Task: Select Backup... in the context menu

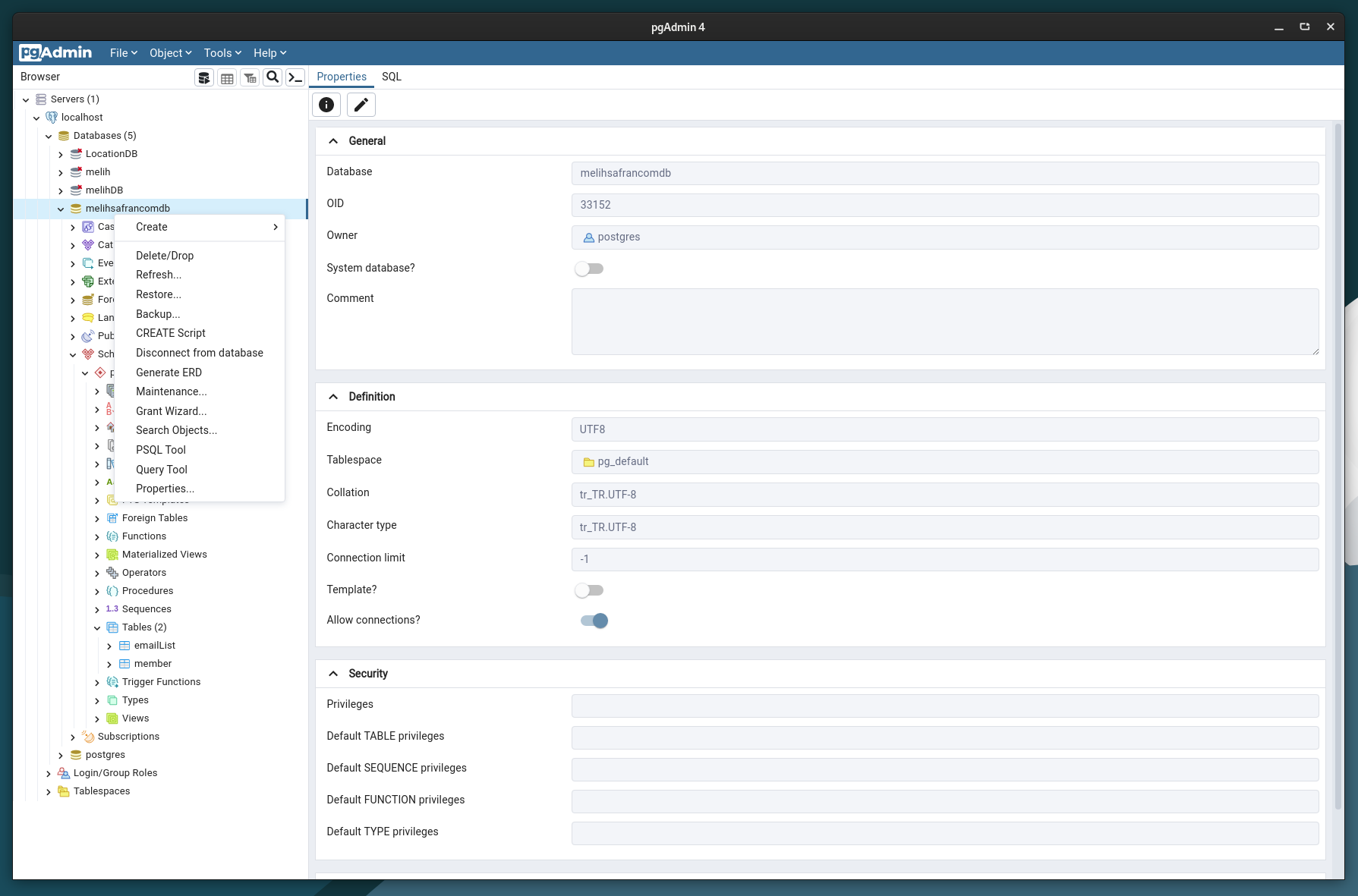Action: 200,314
